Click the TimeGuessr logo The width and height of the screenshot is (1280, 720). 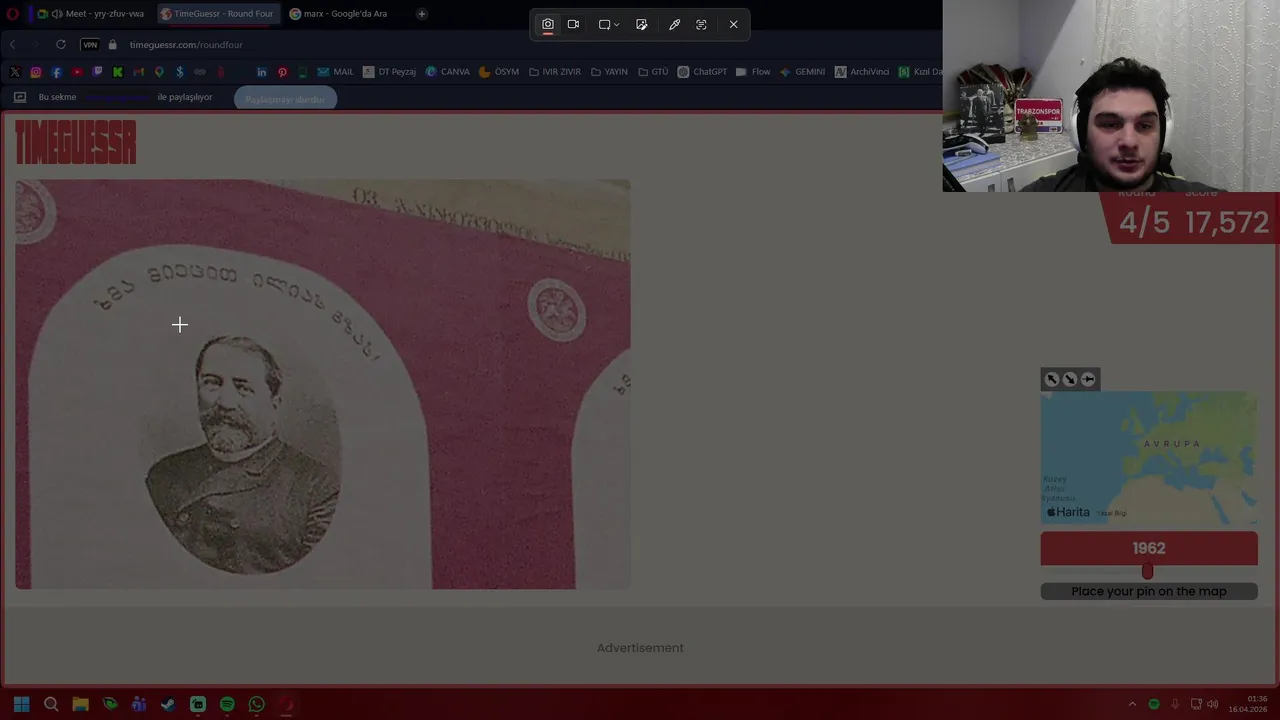[76, 143]
